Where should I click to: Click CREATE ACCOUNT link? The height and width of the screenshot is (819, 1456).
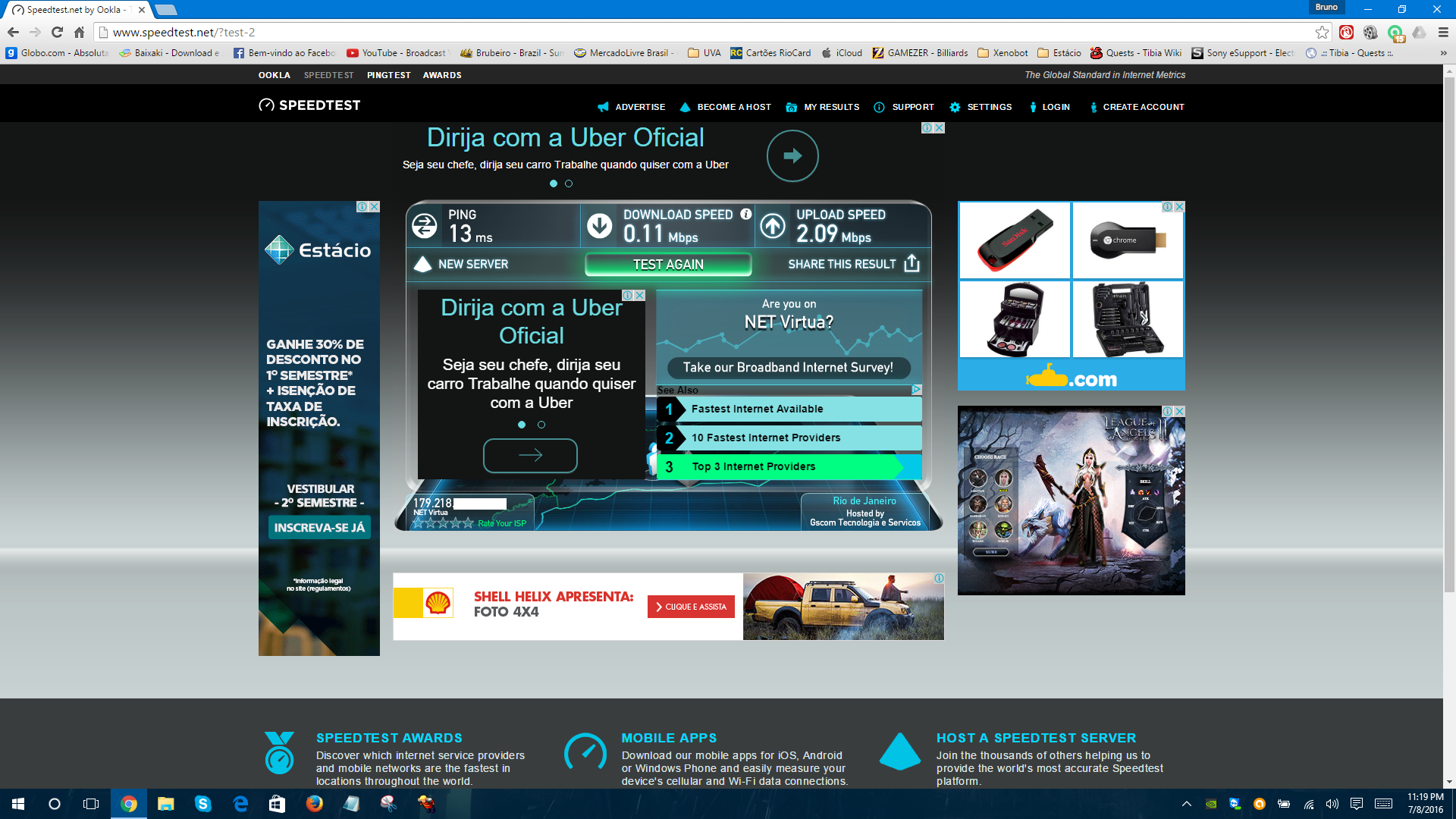1137,107
